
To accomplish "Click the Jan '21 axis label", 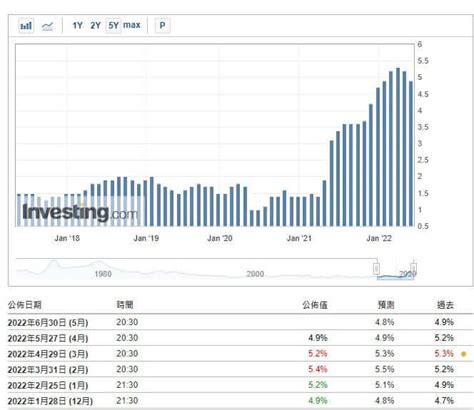I will 299,238.
